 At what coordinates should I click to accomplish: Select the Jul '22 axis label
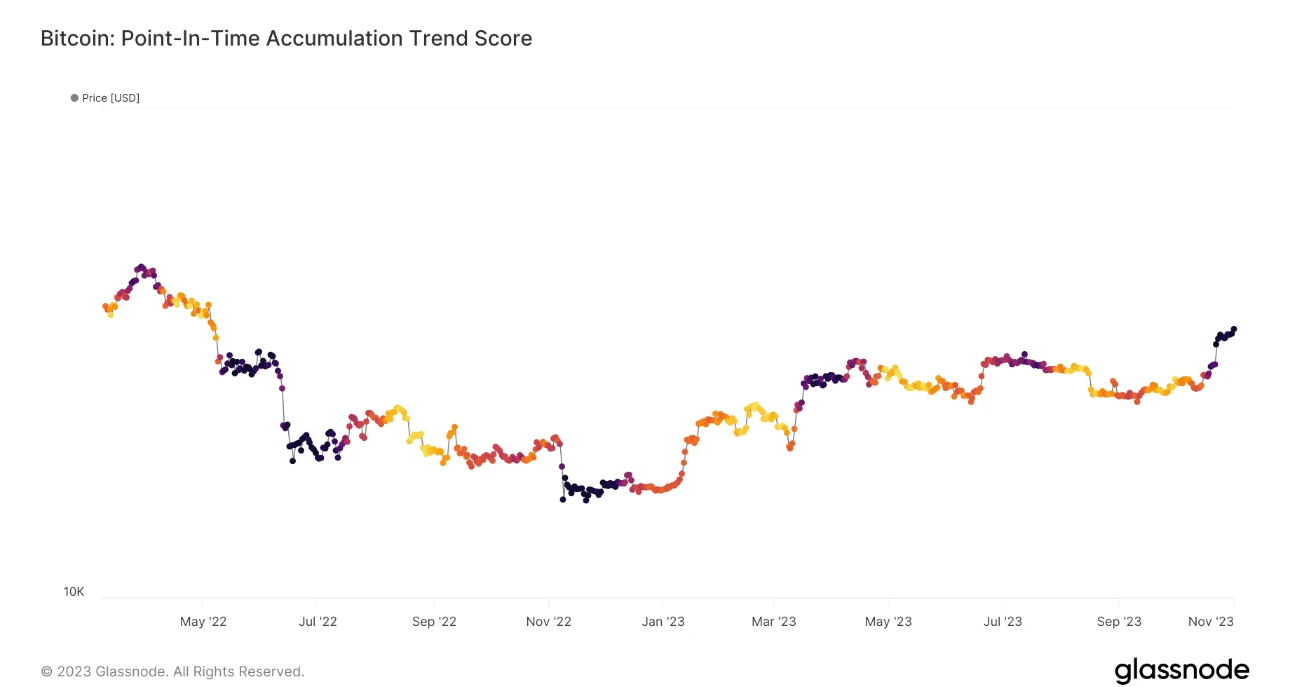tap(318, 622)
